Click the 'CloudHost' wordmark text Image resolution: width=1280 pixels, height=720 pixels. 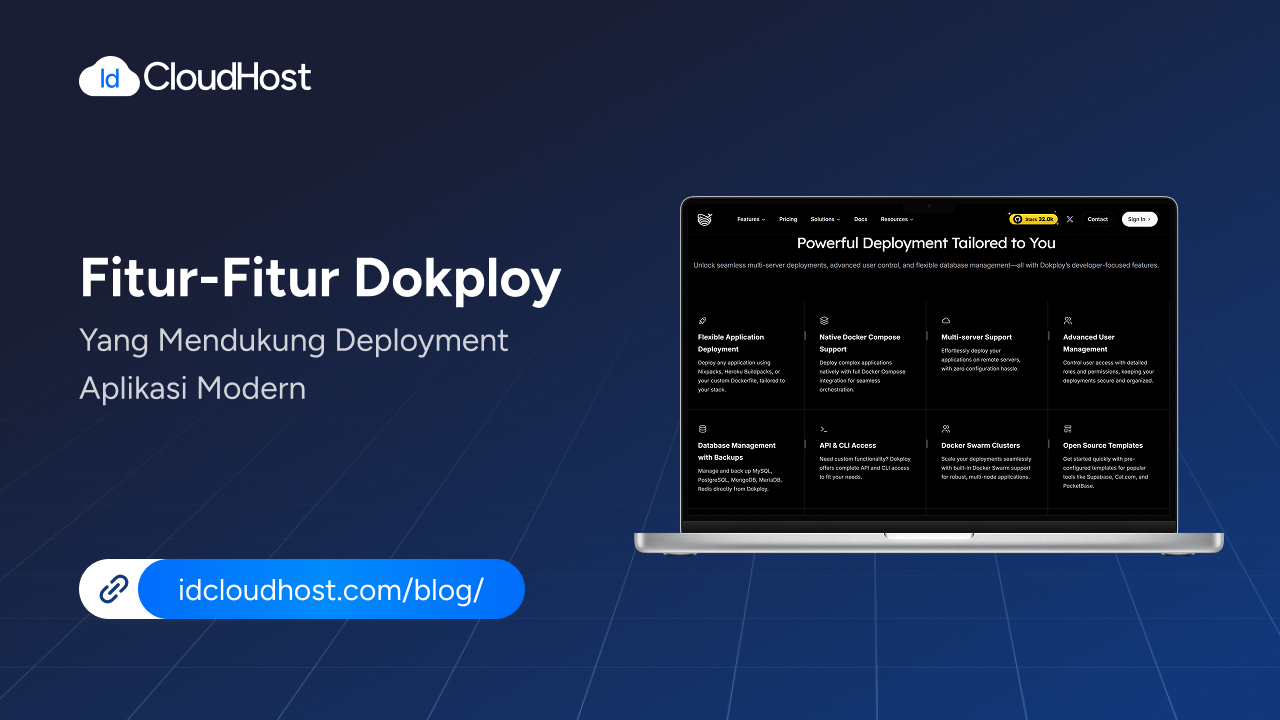[x=228, y=77]
